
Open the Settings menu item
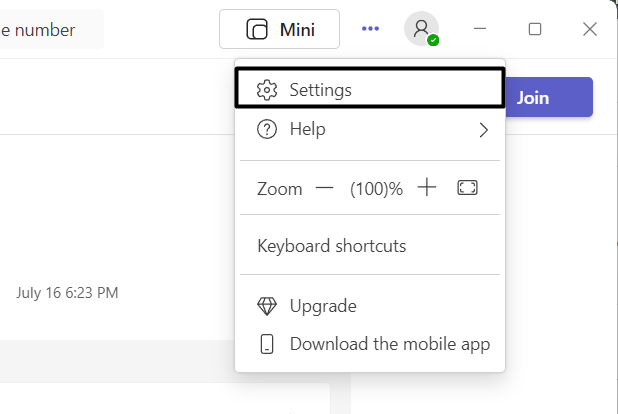(x=321, y=90)
